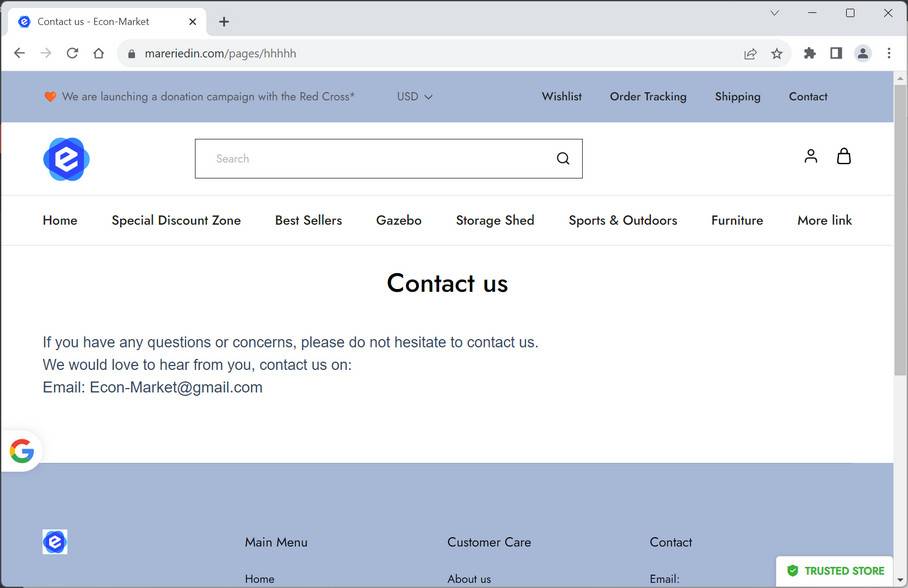Click the search magnifier icon
This screenshot has height=588, width=908.
tap(562, 158)
